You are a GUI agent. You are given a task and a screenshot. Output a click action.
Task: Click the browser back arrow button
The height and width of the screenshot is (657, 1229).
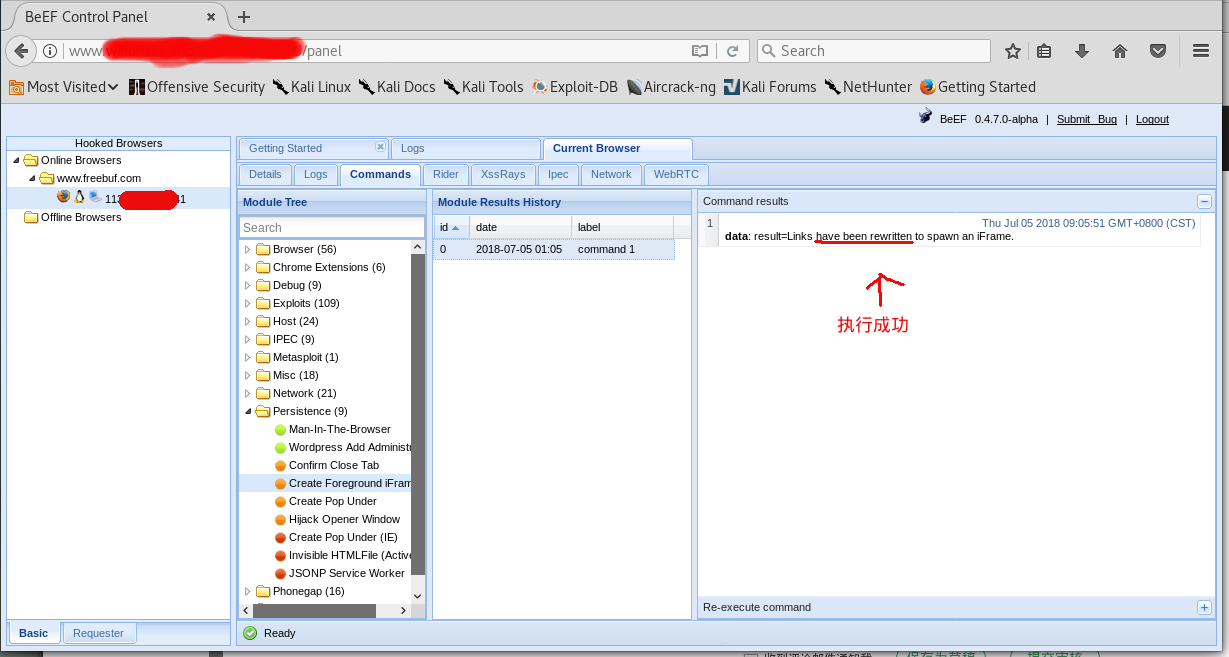[21, 51]
